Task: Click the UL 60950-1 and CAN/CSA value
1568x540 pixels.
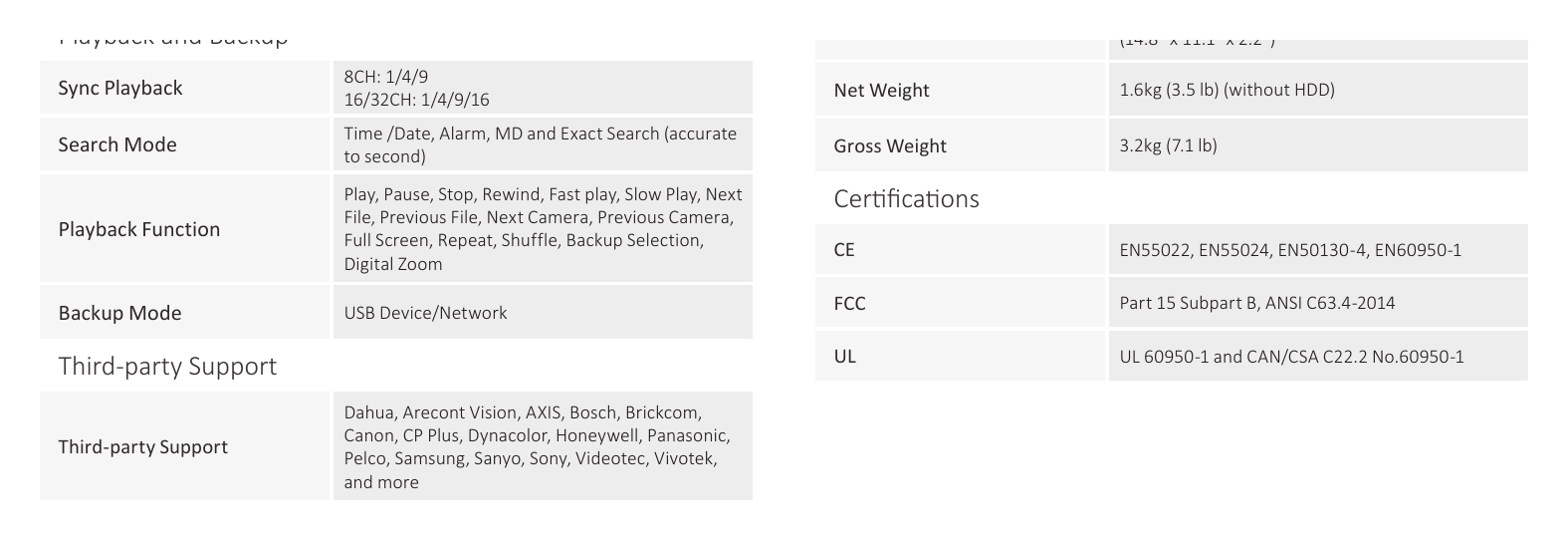Action: (1291, 357)
